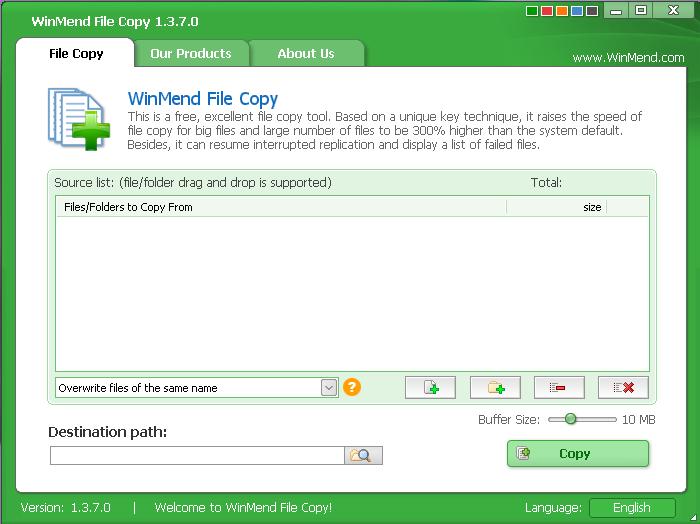Visit the www.WinMend.com link
The width and height of the screenshot is (700, 524).
coord(628,58)
